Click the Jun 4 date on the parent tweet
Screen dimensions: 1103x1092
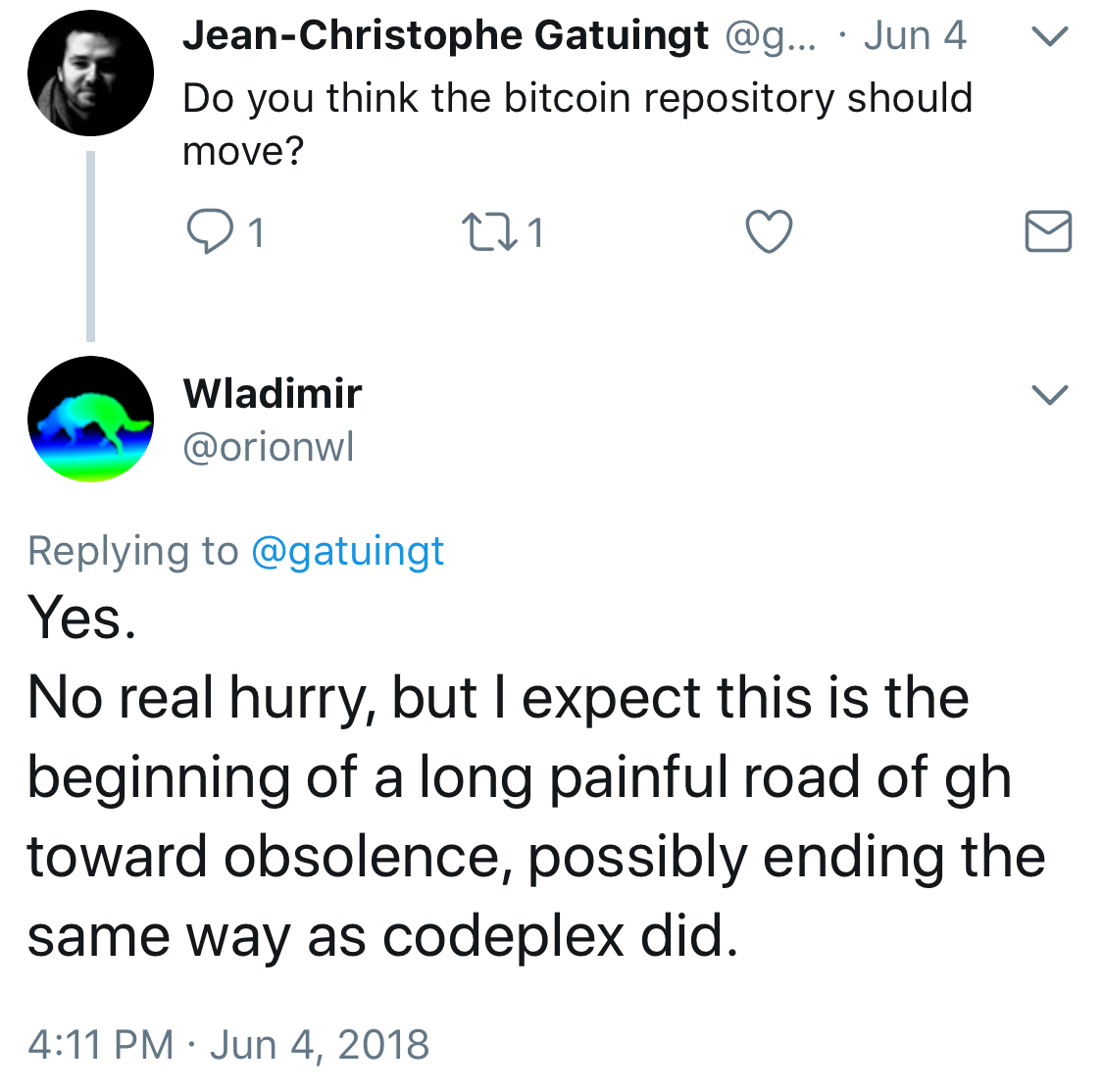(915, 35)
